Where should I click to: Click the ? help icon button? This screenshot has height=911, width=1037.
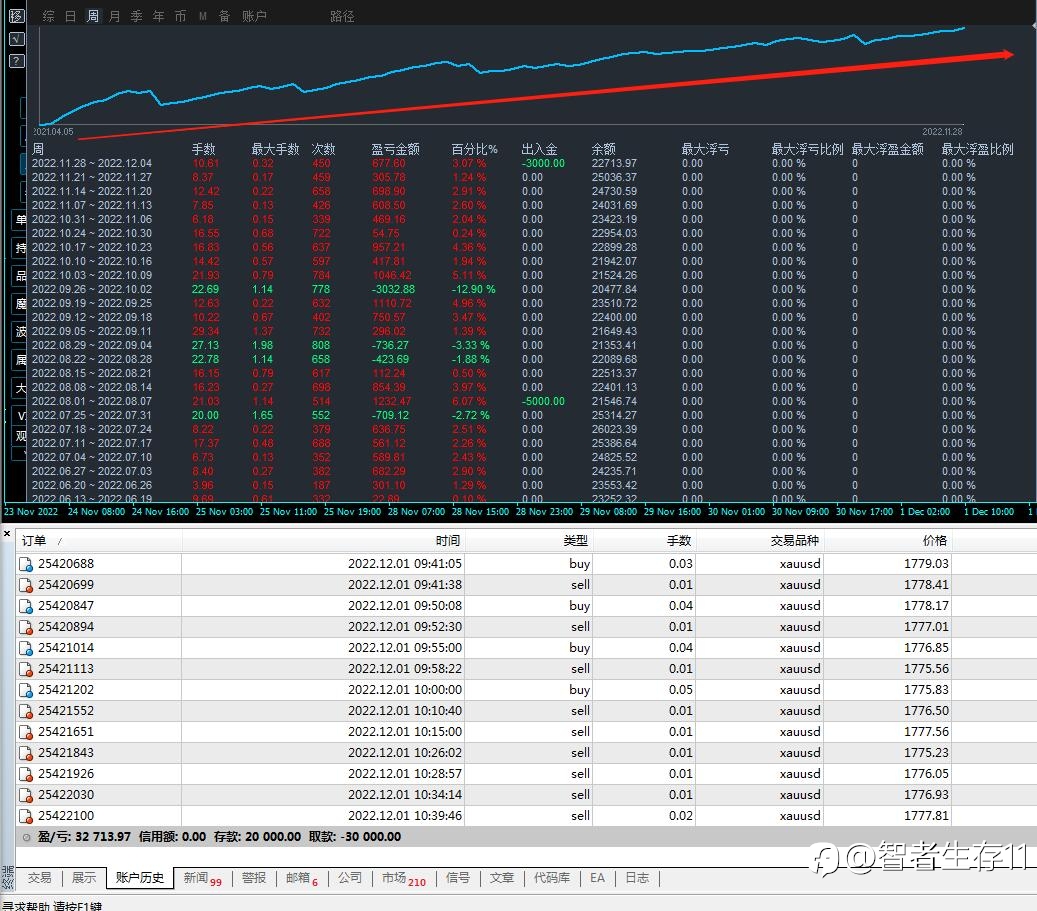coord(16,61)
